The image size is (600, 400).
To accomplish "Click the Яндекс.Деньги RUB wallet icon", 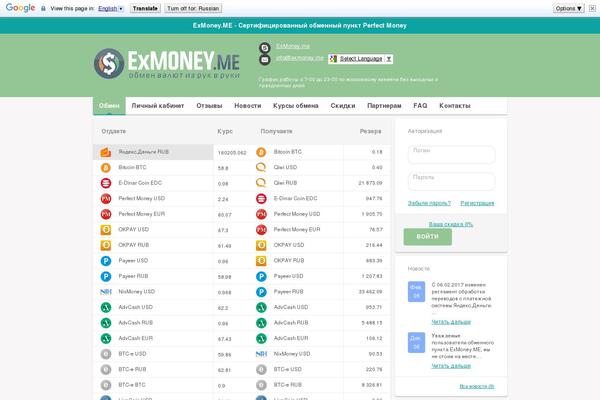I will [x=106, y=152].
